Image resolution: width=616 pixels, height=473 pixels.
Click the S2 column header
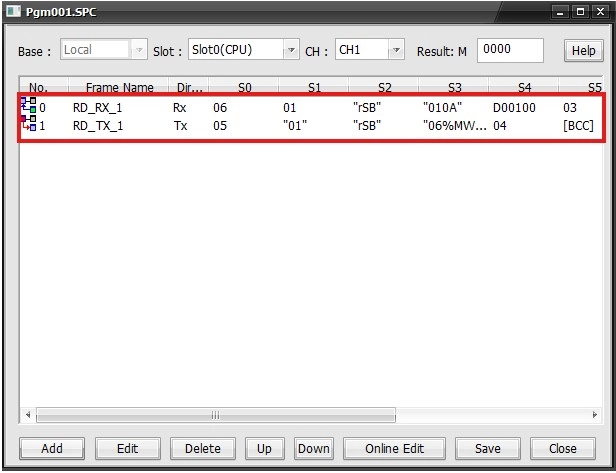pyautogui.click(x=384, y=86)
